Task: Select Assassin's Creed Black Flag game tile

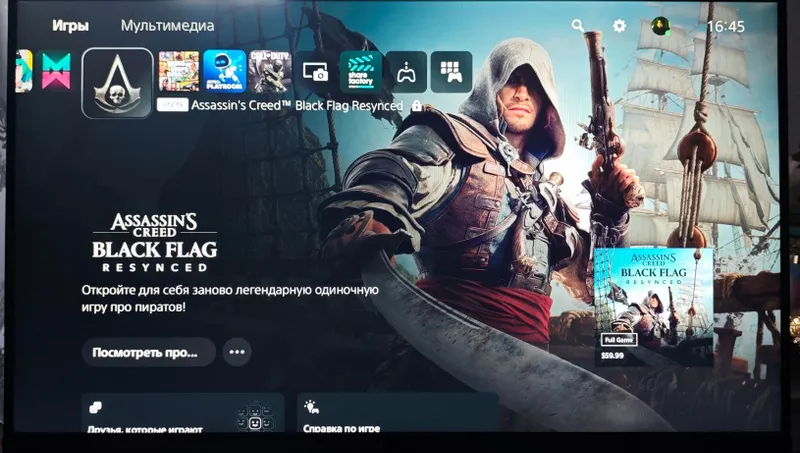Action: (x=117, y=83)
